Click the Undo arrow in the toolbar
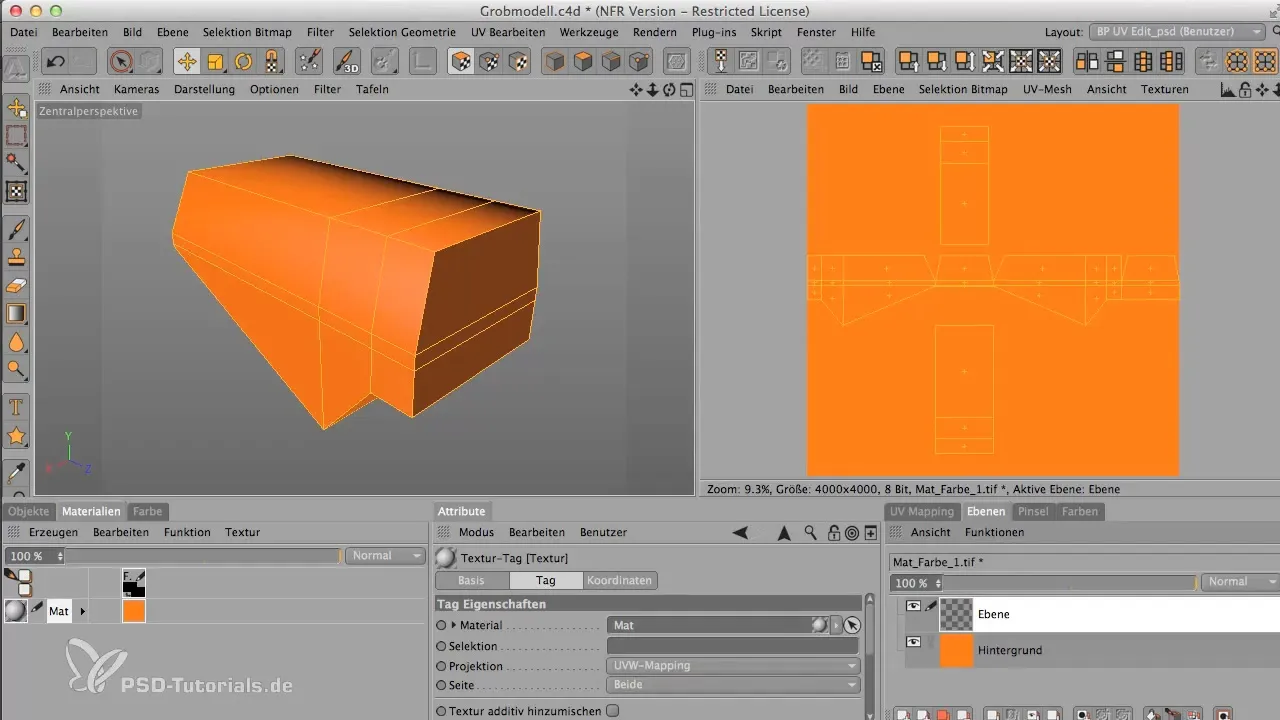 tap(56, 62)
